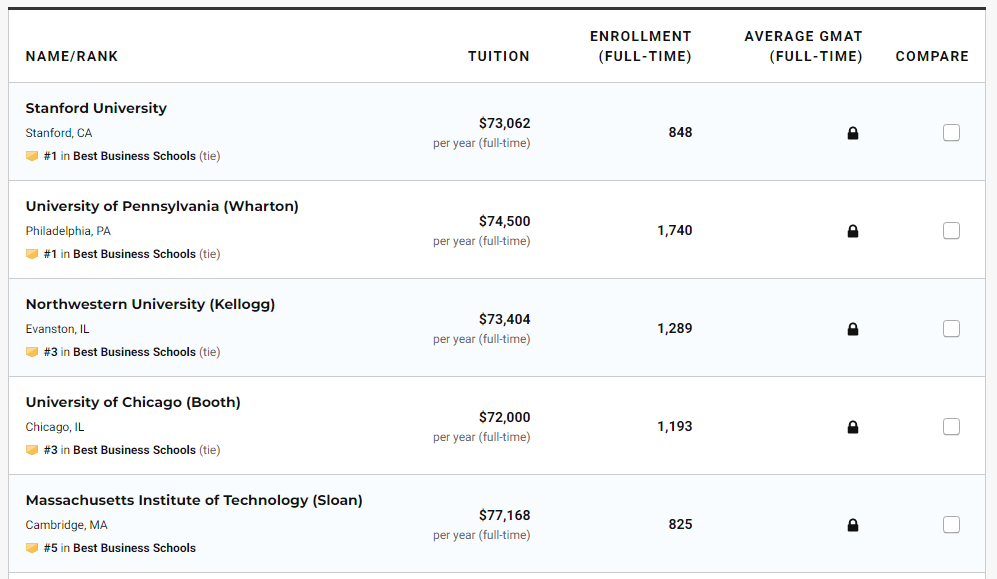Check the compare box for Wharton
997x579 pixels.
[951, 231]
